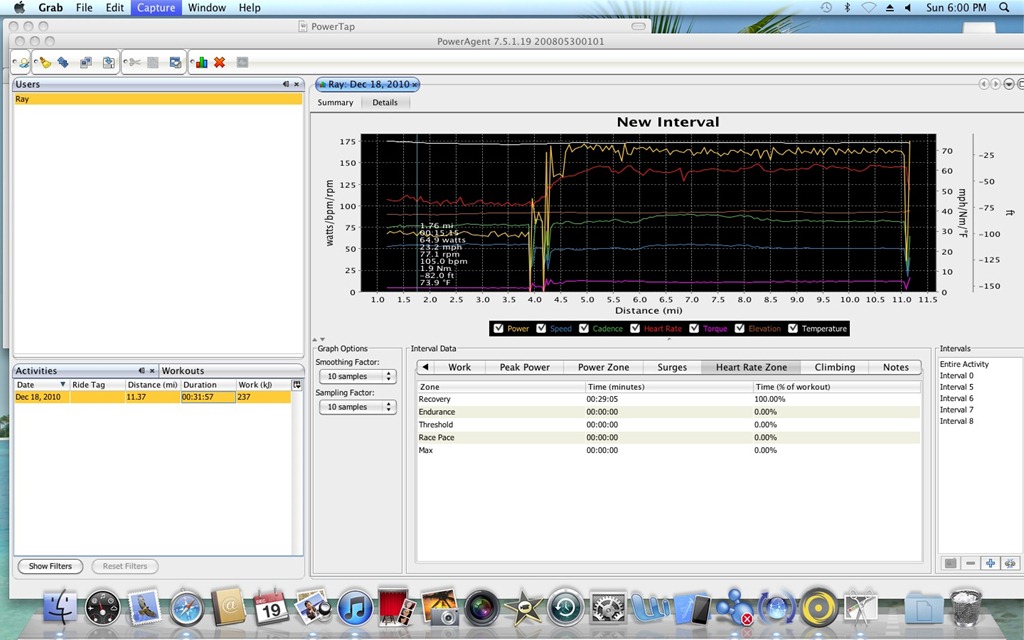Add interval with blue plus icon
Screen dimensions: 1024x640
pos(990,563)
